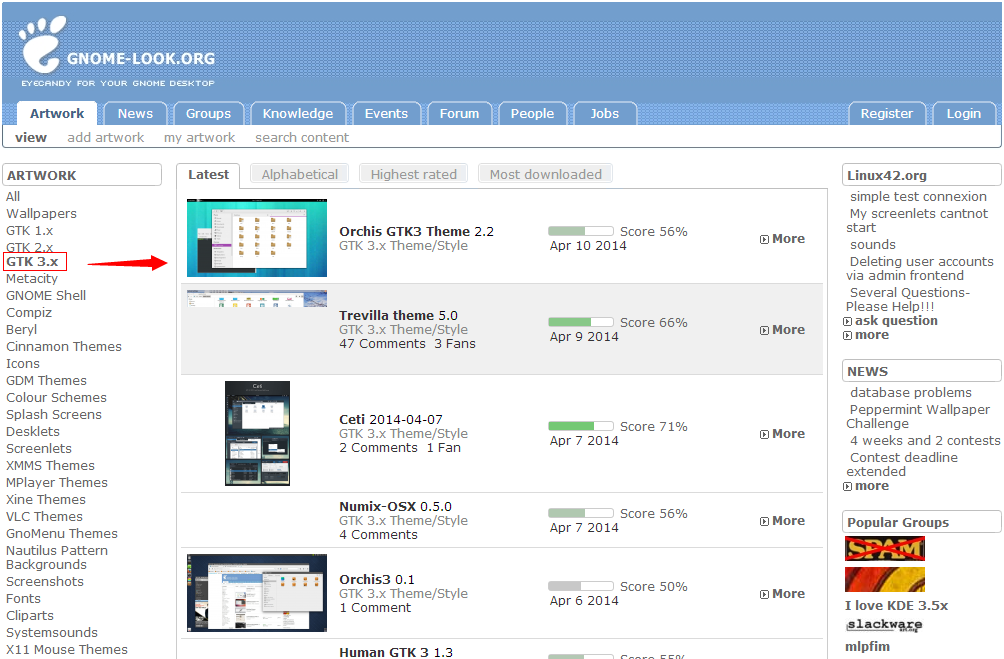
Task: Select the view submenu item
Action: point(31,137)
